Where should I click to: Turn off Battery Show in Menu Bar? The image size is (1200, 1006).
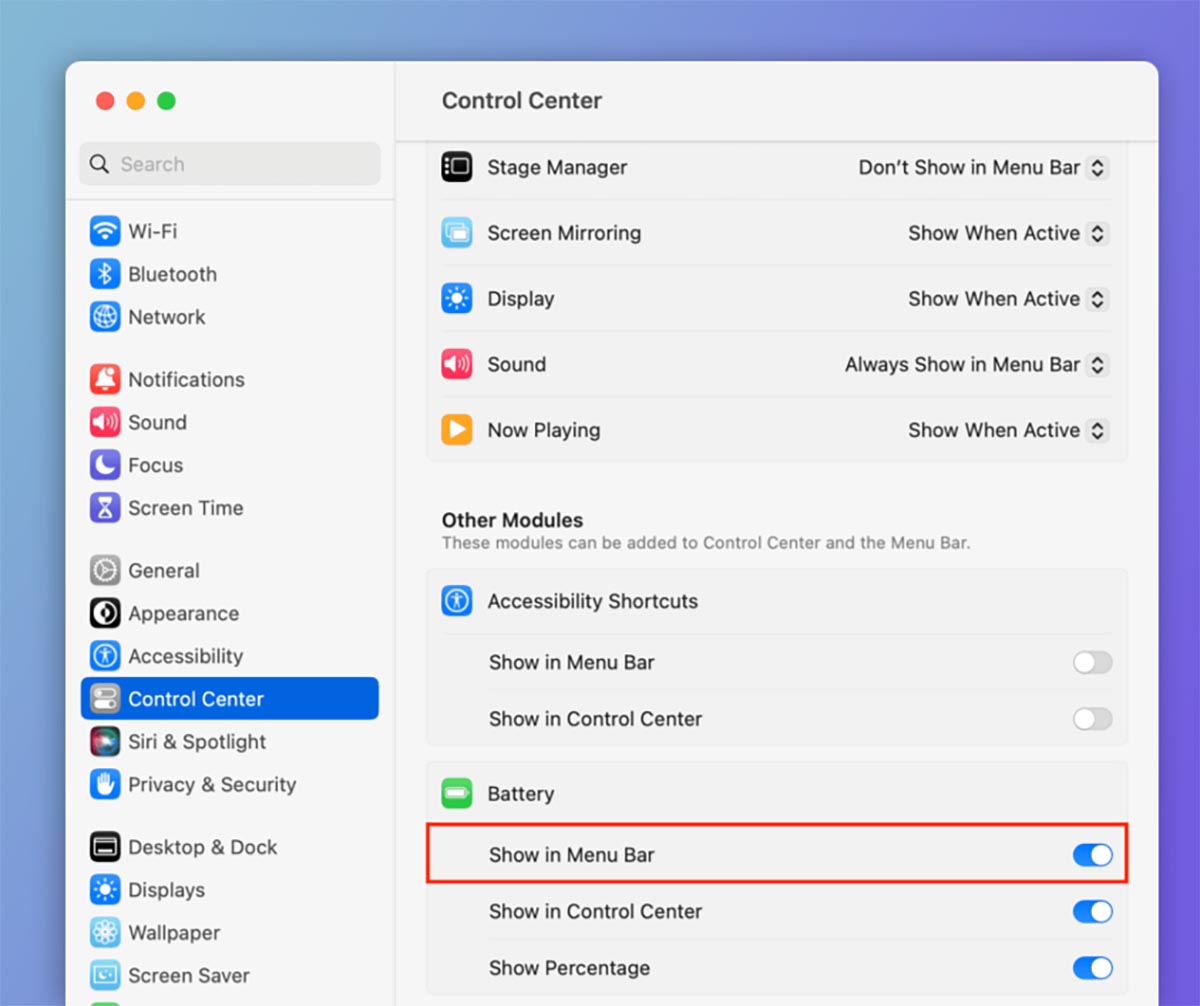tap(1092, 855)
